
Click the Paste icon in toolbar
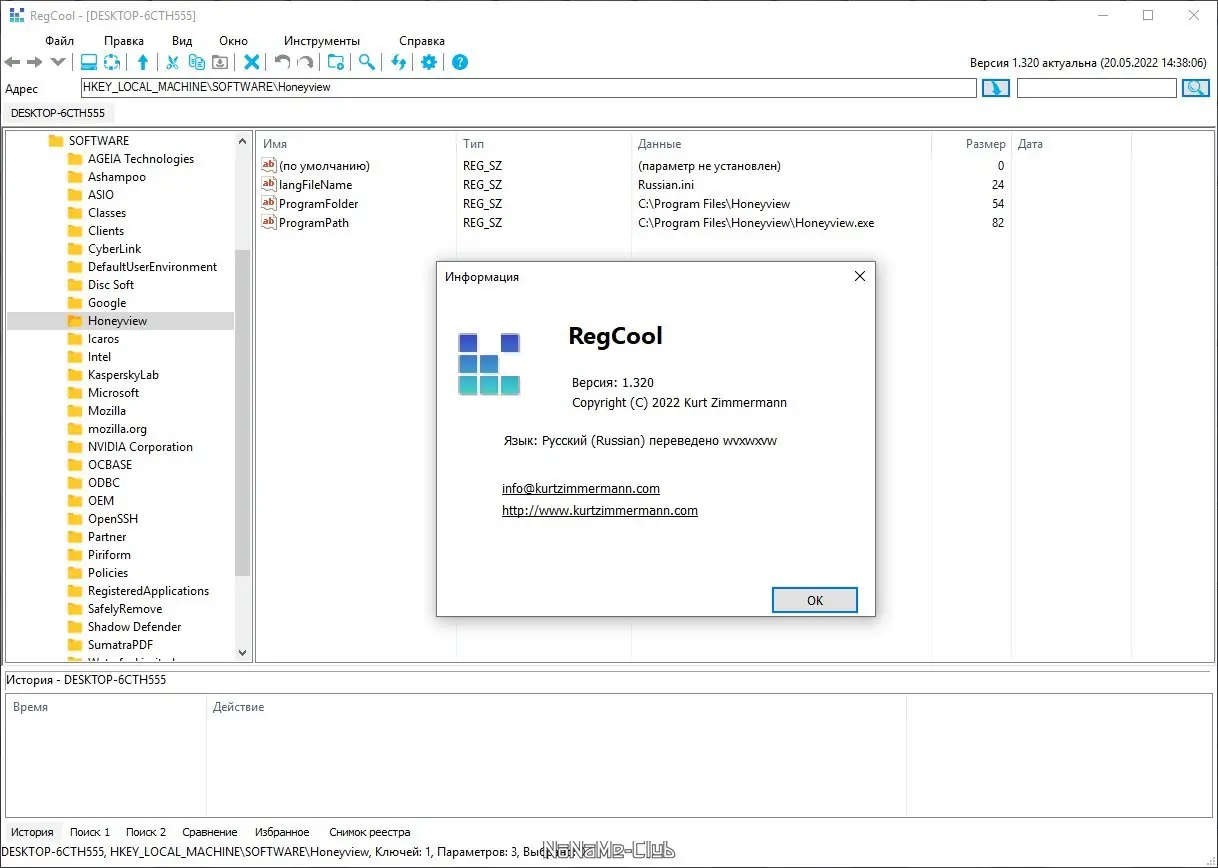point(220,62)
